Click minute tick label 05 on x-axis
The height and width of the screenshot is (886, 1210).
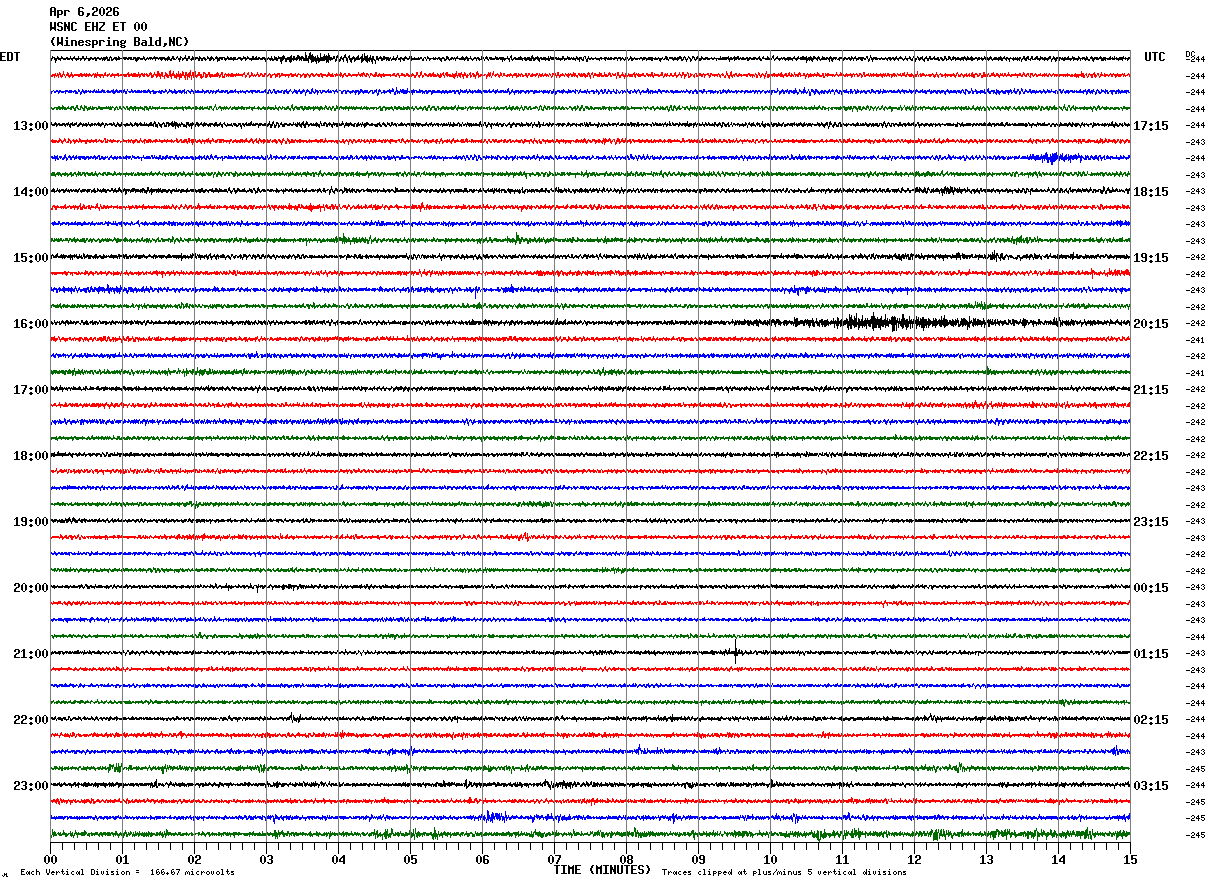point(410,859)
